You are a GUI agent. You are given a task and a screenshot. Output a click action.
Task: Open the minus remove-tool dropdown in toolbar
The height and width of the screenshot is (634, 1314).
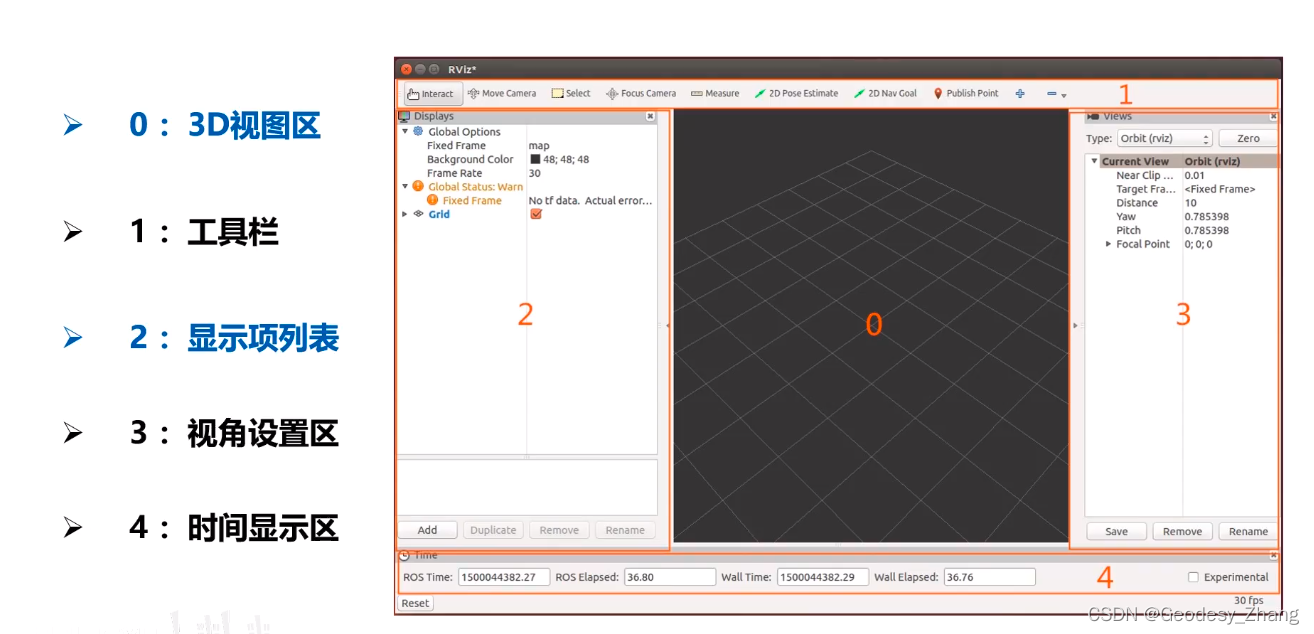pyautogui.click(x=1056, y=94)
